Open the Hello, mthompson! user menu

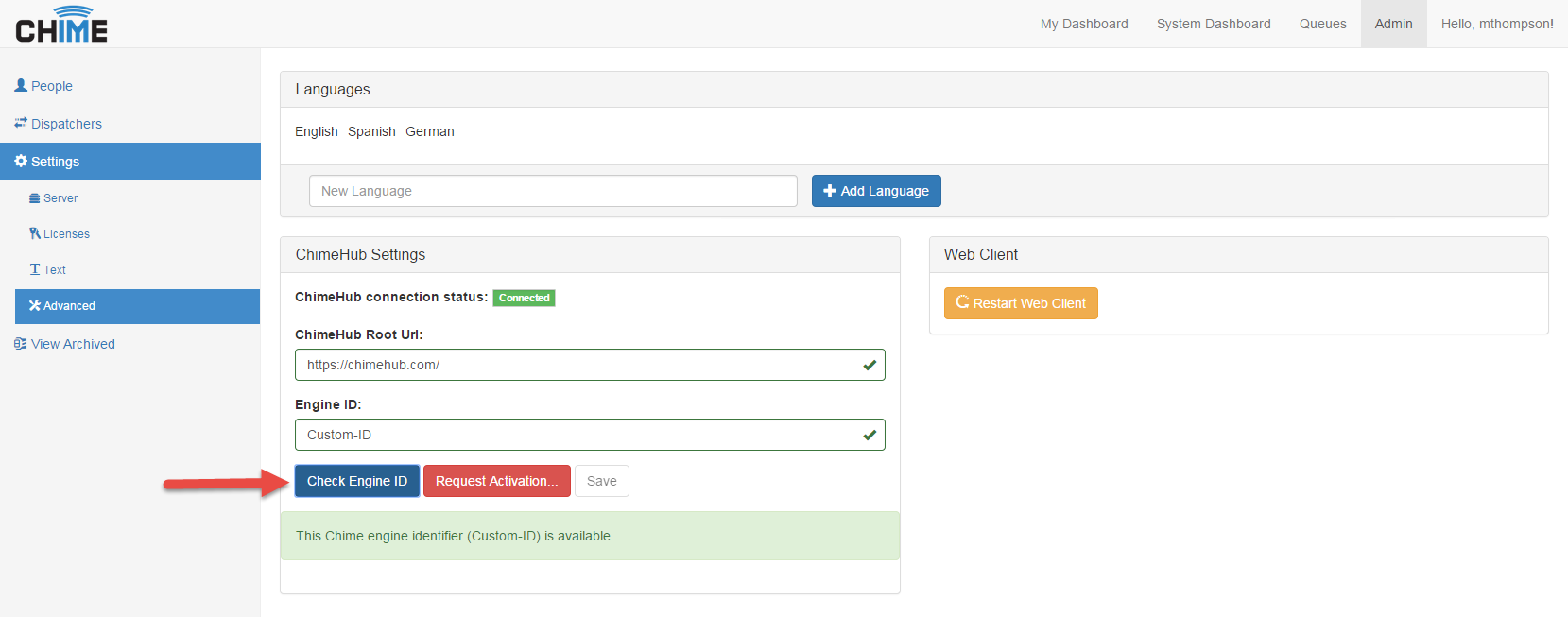click(1497, 24)
